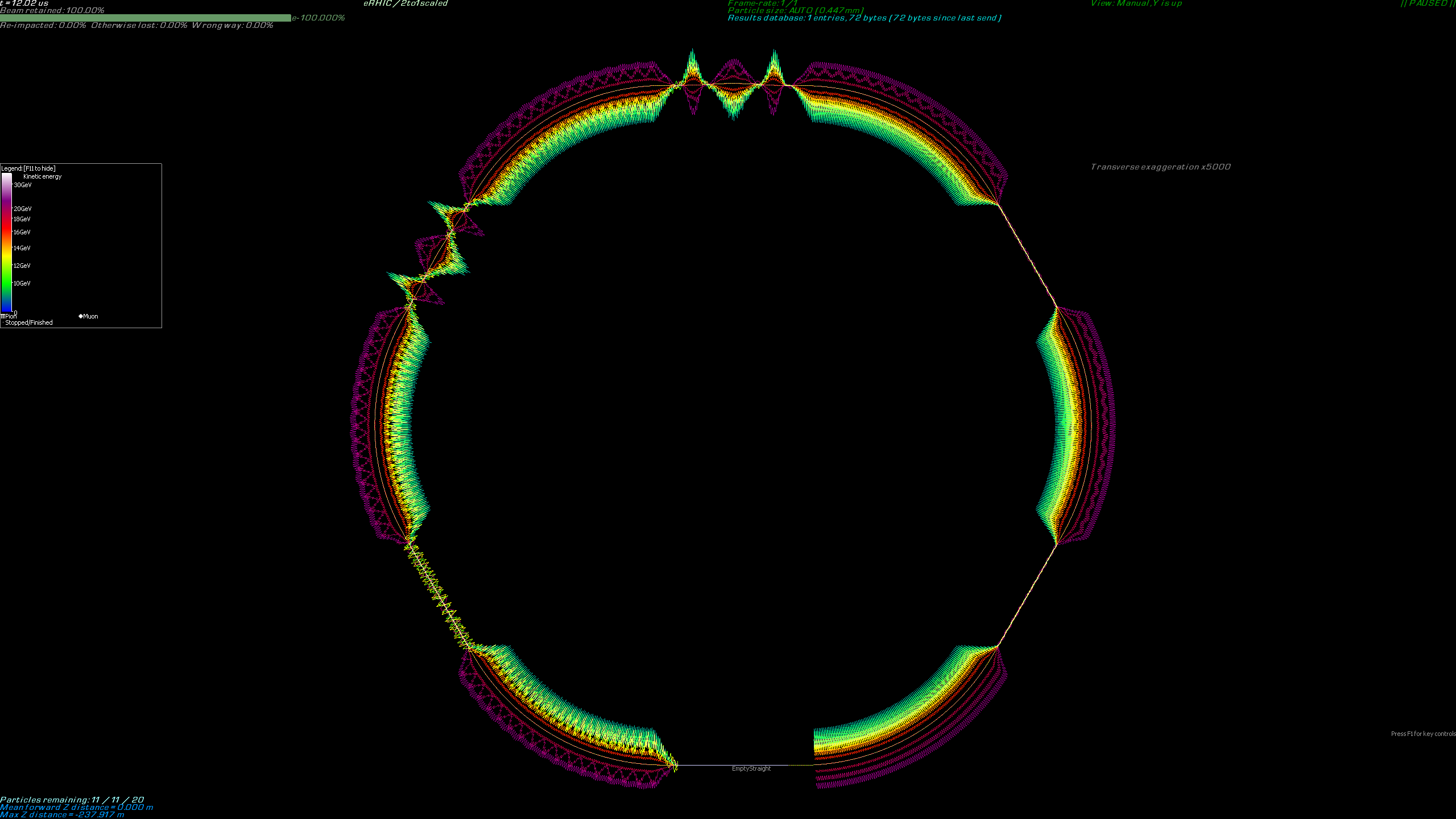Click the 16GeV tick label in legend
Viewport: 1456px width, 819px height.
[22, 232]
